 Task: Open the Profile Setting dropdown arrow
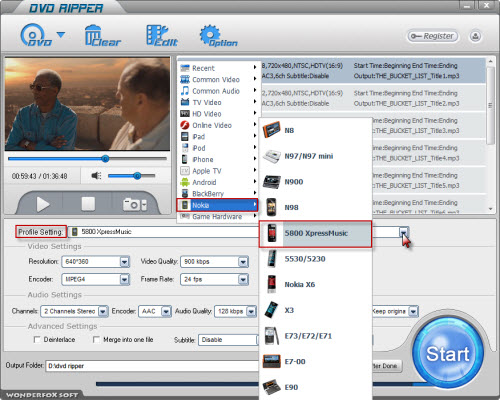[x=404, y=232]
